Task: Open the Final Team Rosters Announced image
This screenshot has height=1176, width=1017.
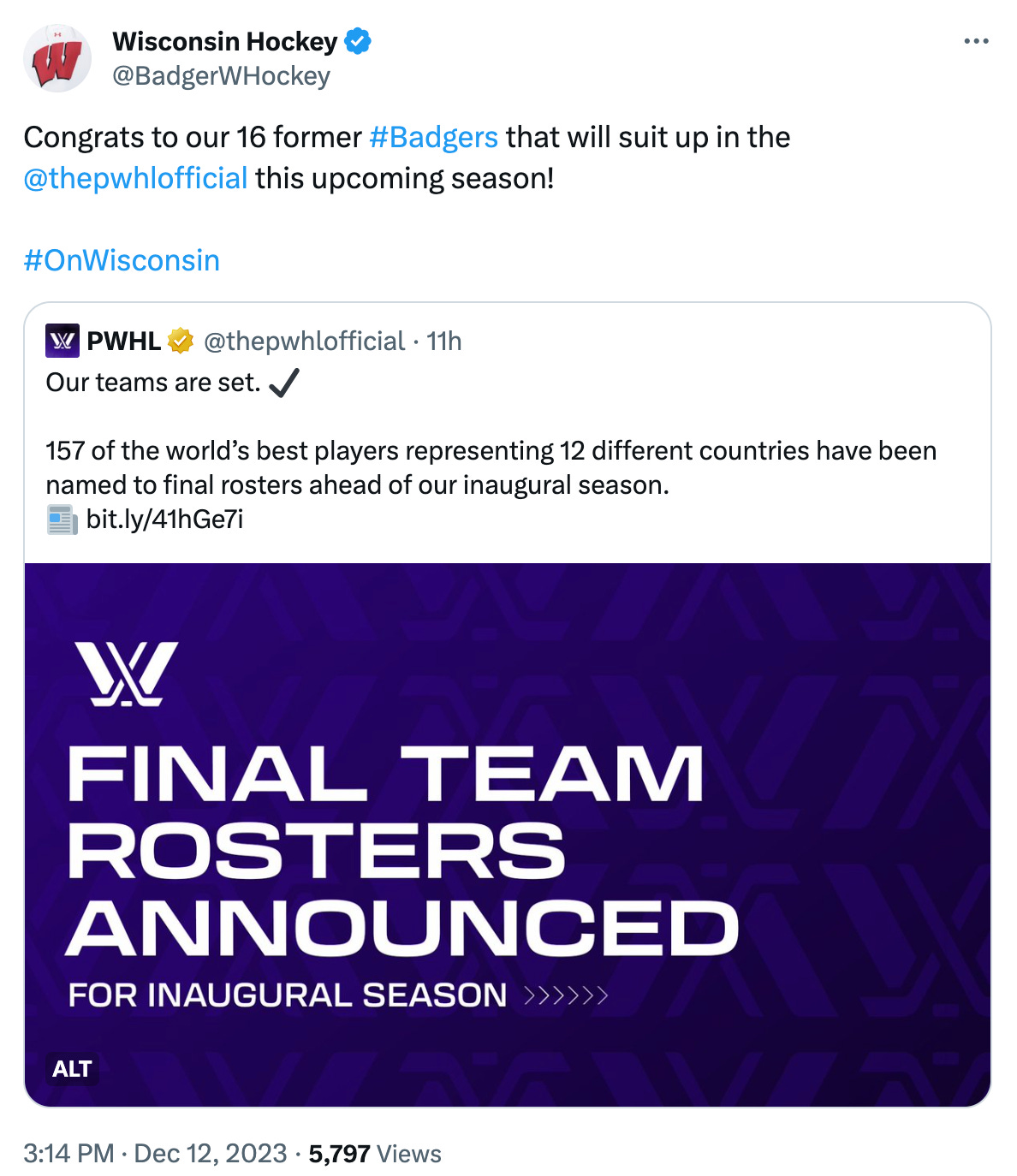Action: tap(508, 834)
